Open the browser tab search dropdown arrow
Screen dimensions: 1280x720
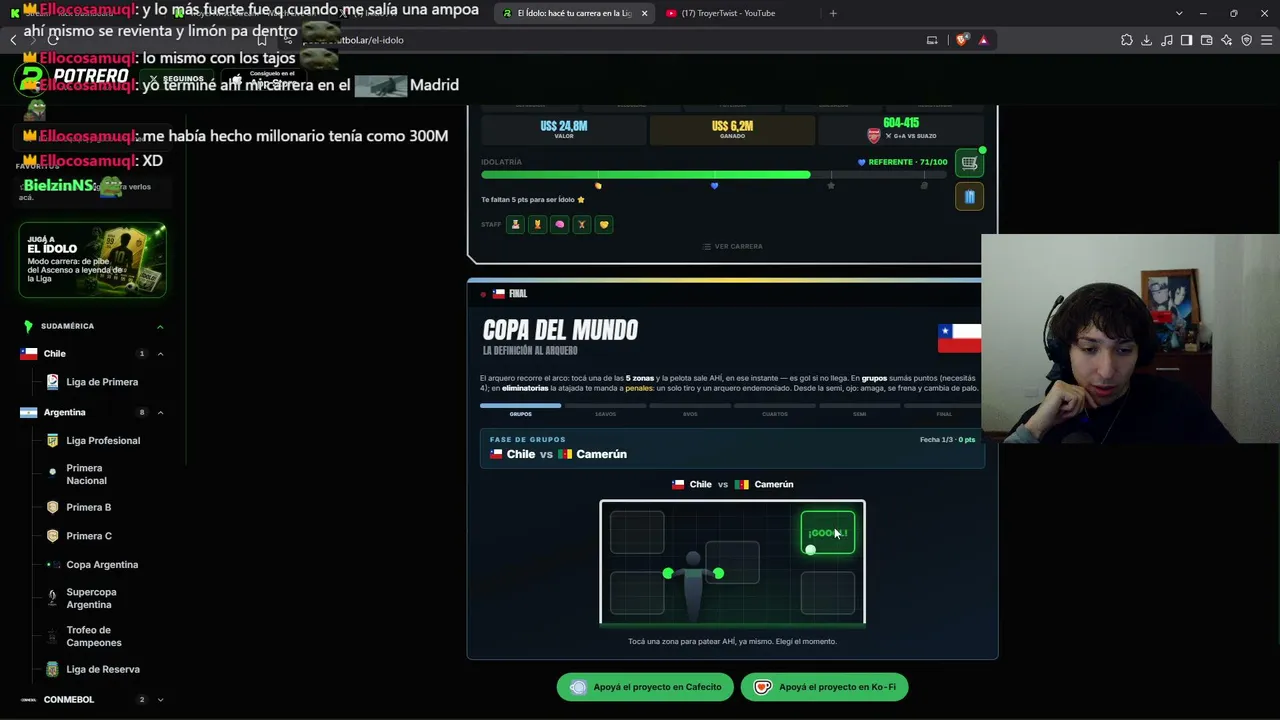tap(1179, 13)
